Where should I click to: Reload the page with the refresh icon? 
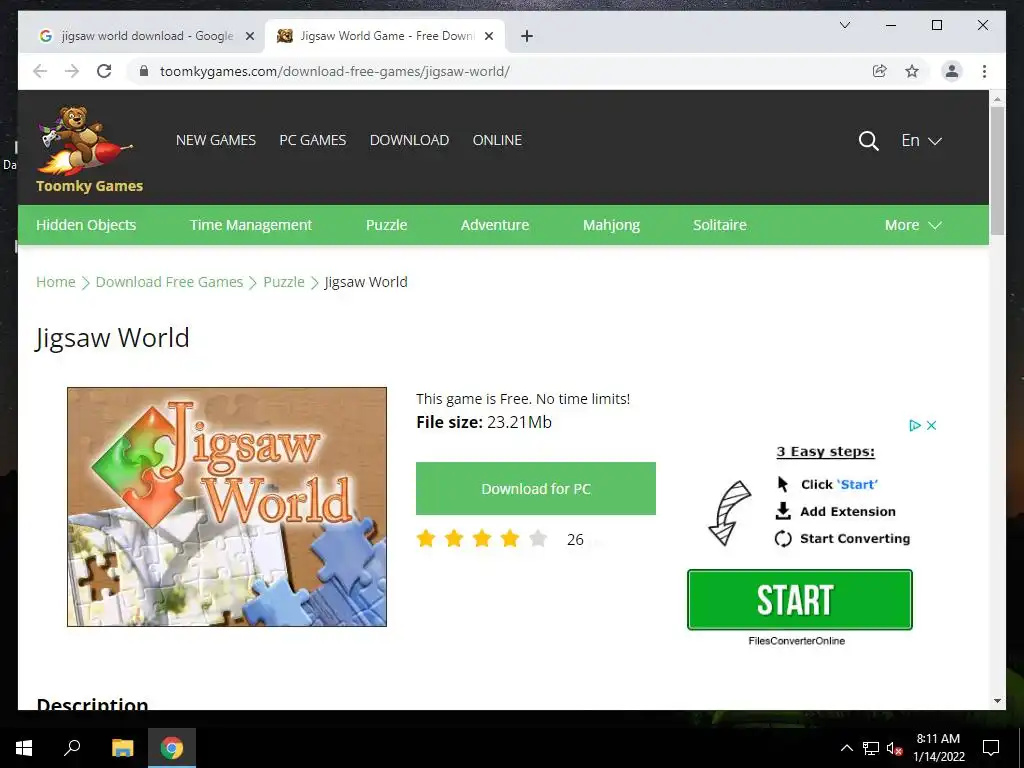(104, 71)
